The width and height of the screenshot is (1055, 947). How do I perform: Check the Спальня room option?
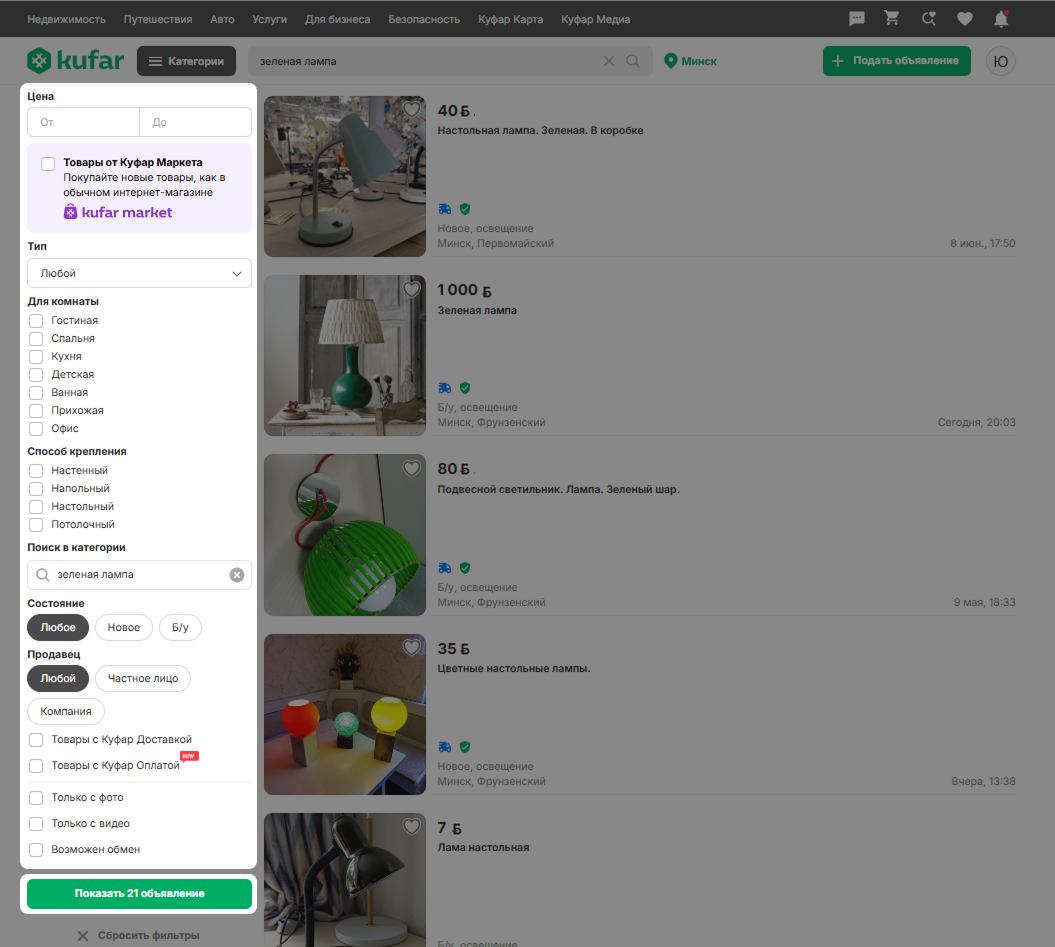coord(36,339)
